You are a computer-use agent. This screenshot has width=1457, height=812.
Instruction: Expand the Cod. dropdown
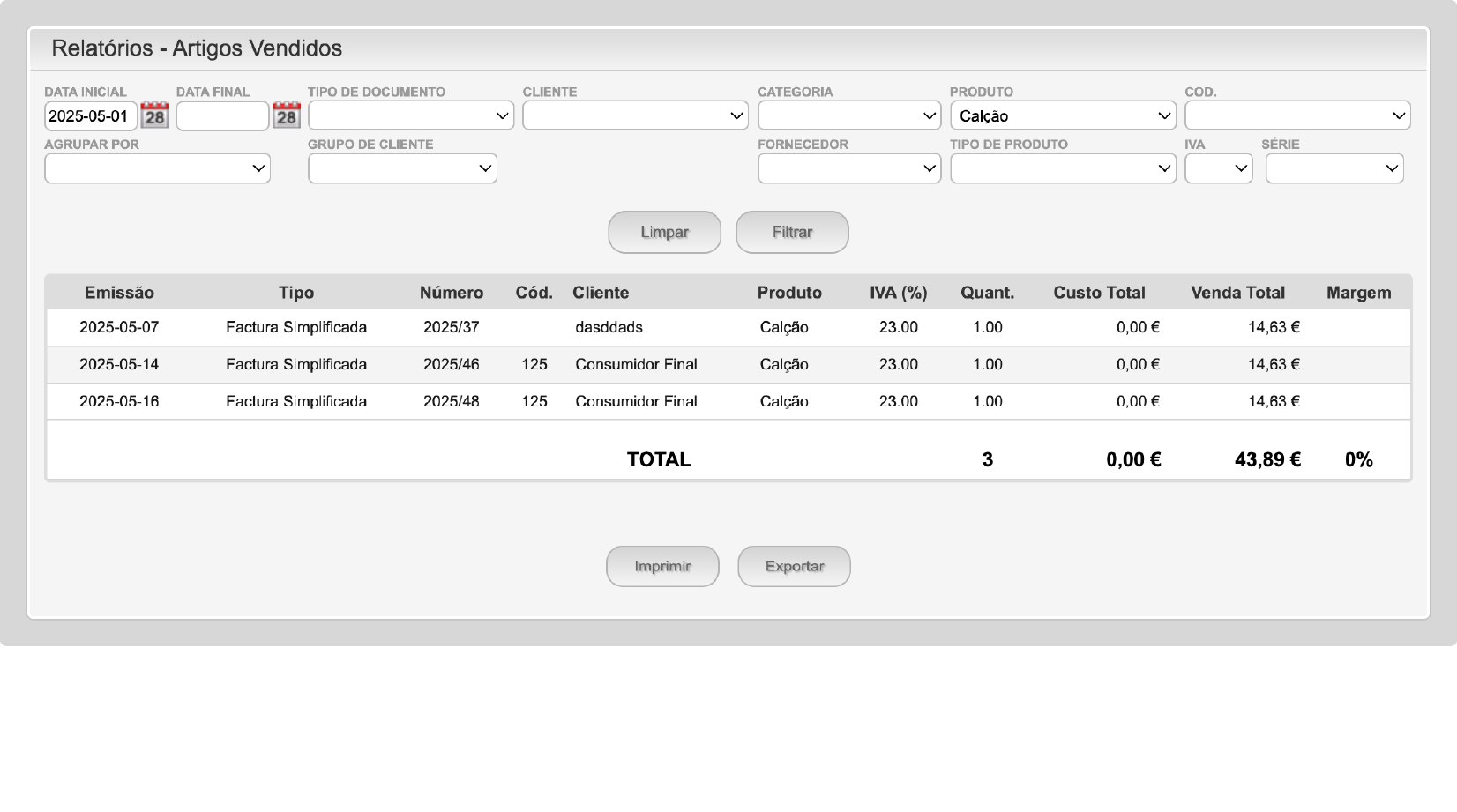click(1296, 115)
